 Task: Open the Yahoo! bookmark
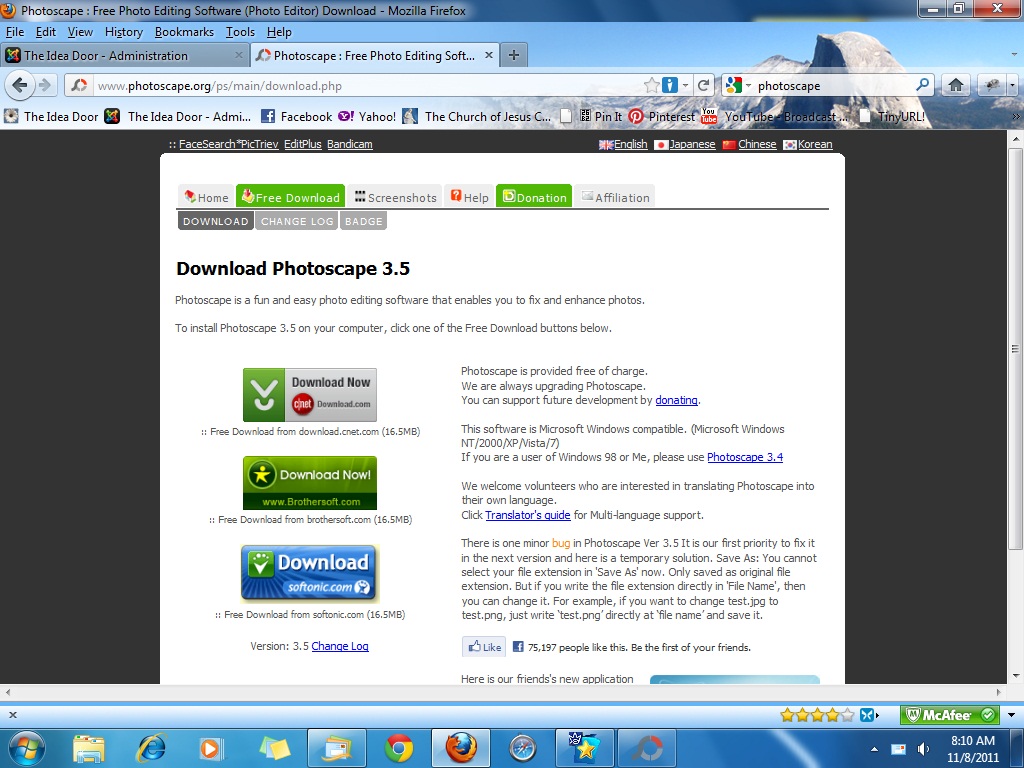point(367,116)
